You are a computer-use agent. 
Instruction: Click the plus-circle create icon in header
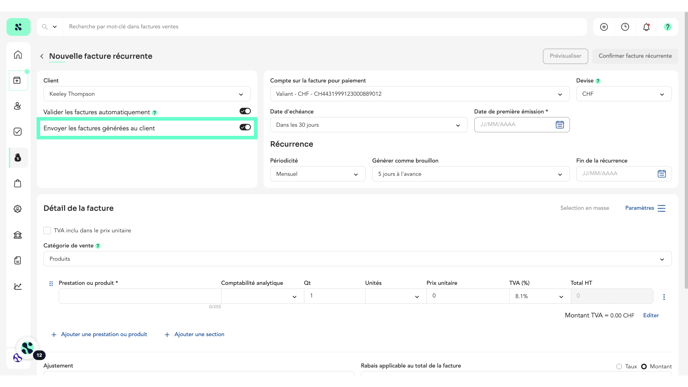click(x=604, y=27)
